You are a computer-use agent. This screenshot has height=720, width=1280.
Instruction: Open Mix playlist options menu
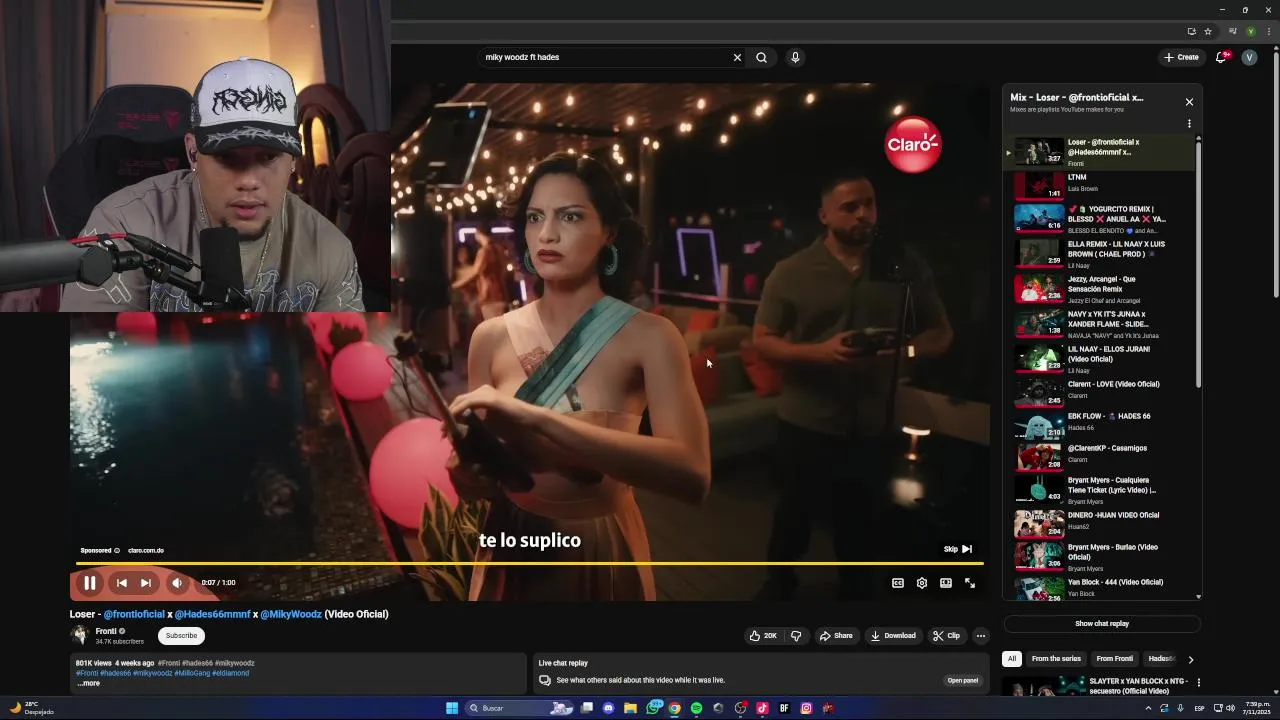[x=1189, y=124]
